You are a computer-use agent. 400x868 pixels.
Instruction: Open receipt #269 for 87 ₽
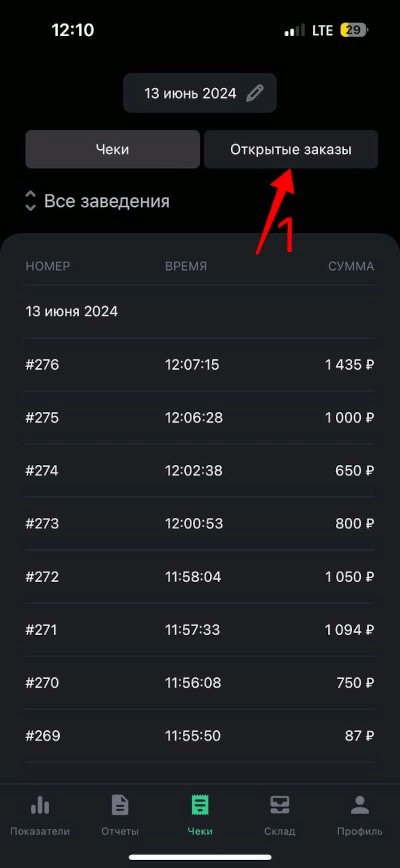pyautogui.click(x=200, y=736)
